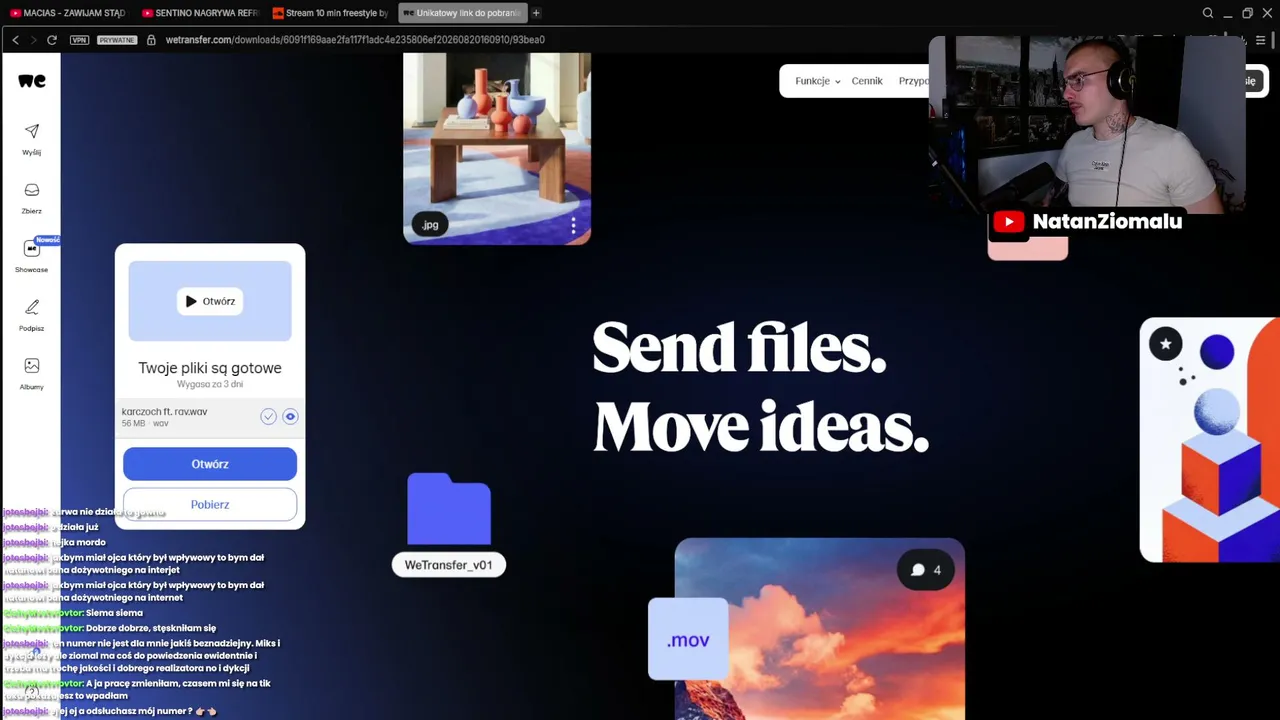This screenshot has width=1280, height=720.
Task: Switch to the MACIAS - ZAWIJAM STĄD tab
Action: (x=68, y=13)
